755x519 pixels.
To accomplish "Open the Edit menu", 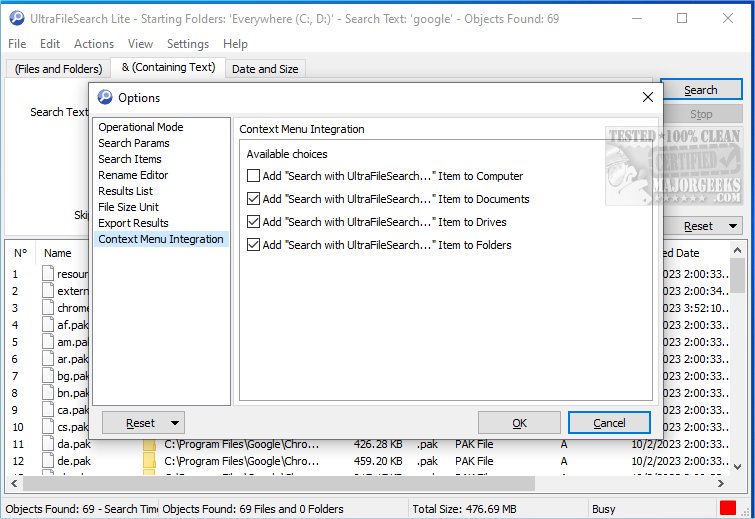I will click(x=50, y=44).
